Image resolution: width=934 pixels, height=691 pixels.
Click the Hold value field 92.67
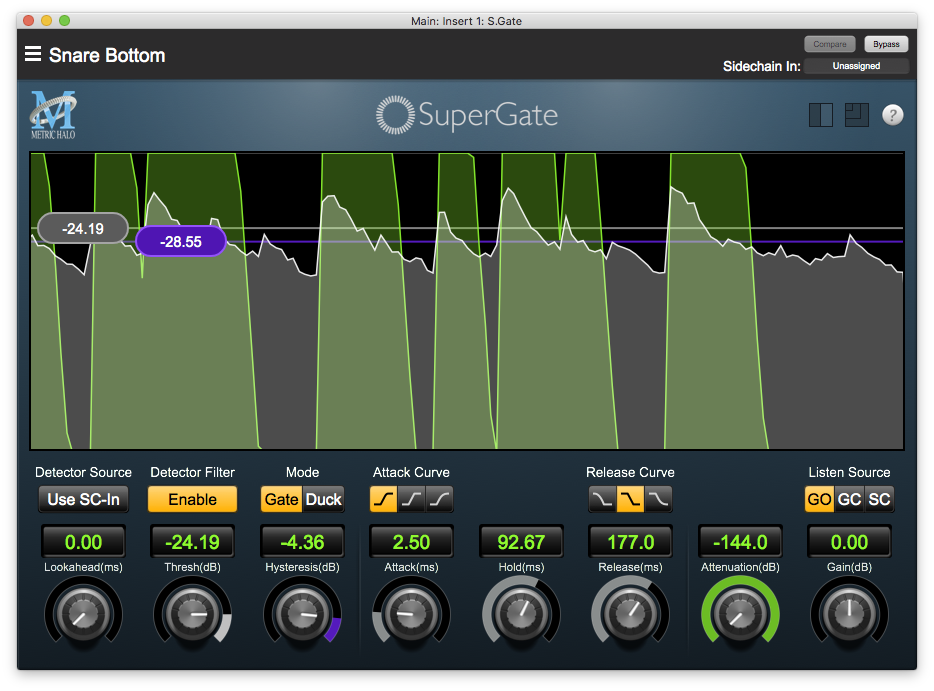(x=521, y=542)
